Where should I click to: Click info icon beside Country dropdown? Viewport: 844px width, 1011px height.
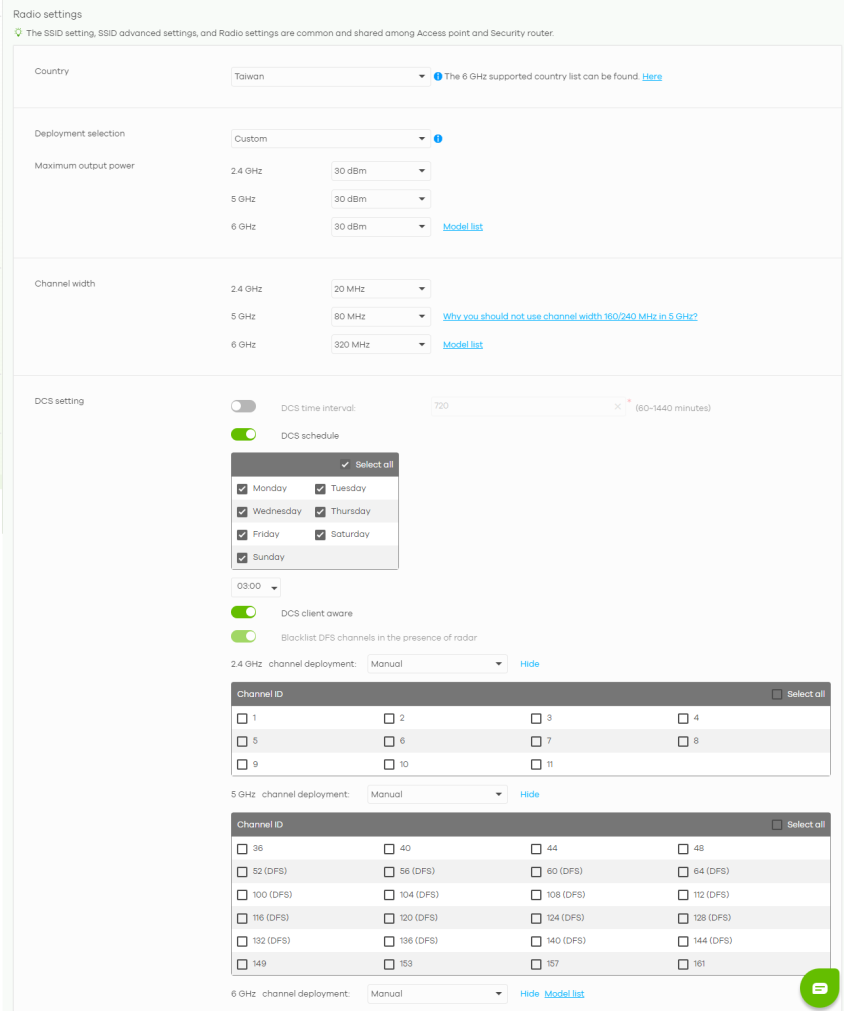(438, 77)
